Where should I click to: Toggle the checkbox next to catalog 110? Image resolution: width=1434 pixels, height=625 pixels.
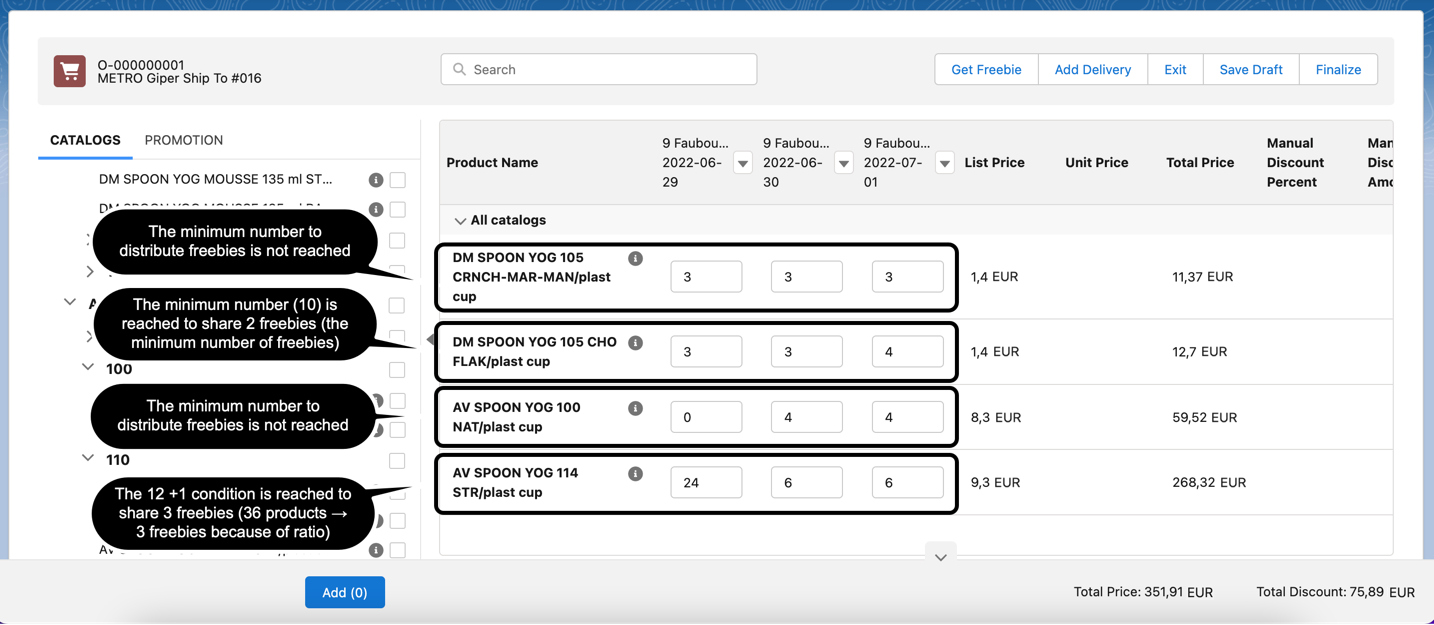tap(397, 461)
